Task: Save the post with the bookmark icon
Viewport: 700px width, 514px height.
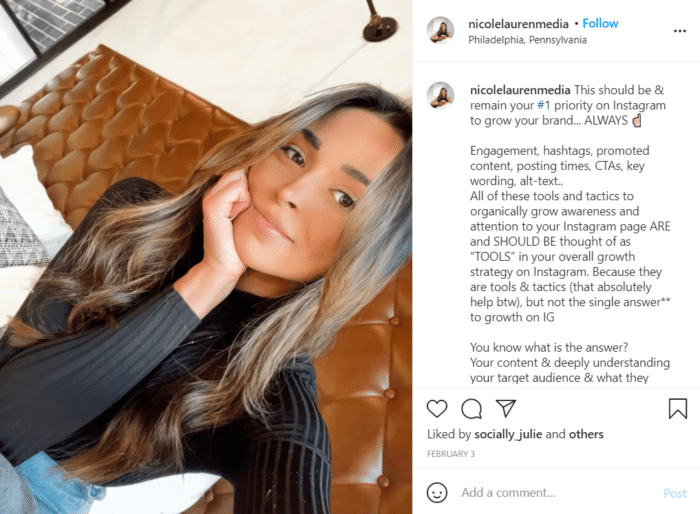Action: click(x=677, y=408)
